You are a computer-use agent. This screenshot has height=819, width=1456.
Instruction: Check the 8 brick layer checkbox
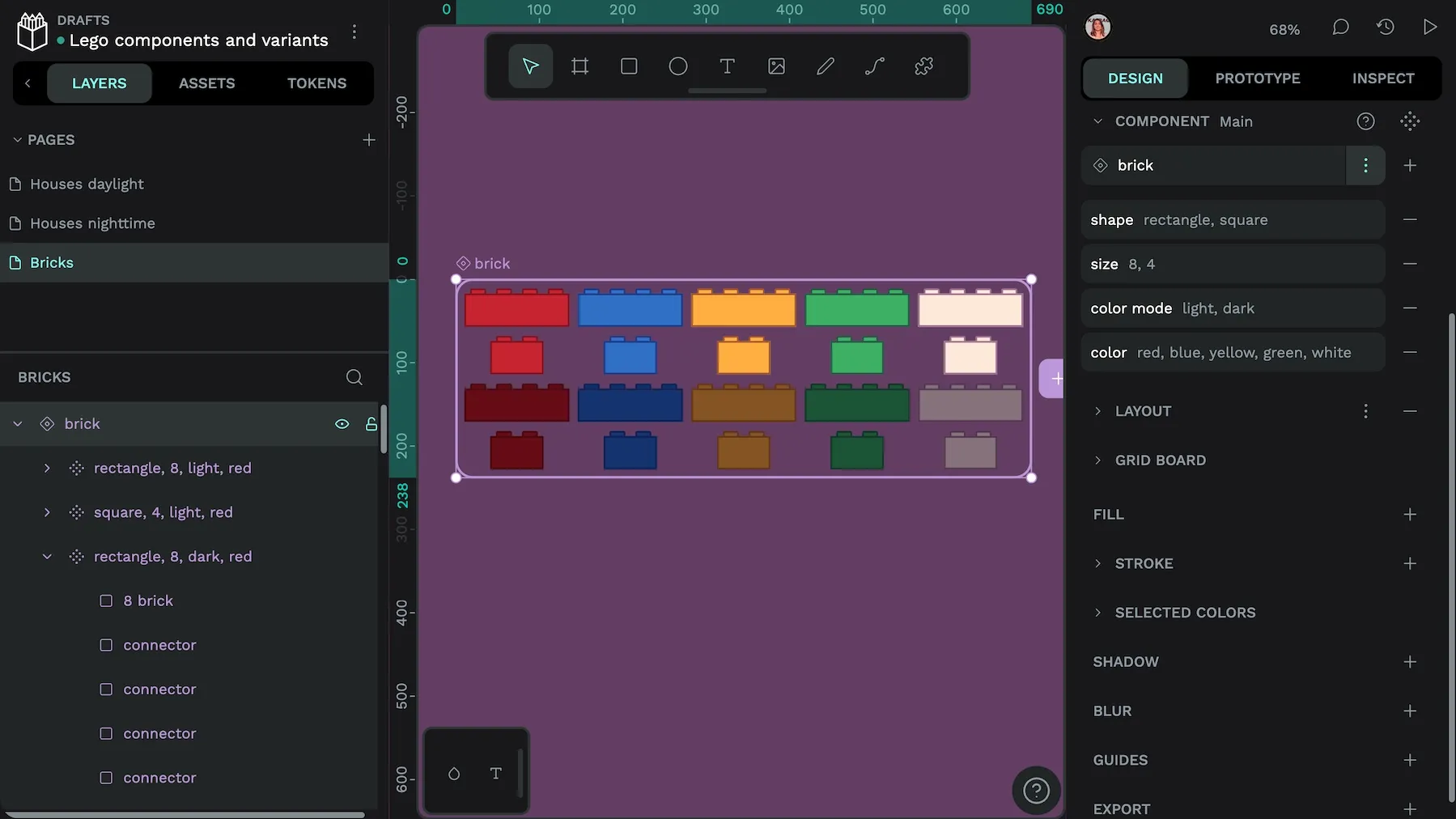click(106, 600)
